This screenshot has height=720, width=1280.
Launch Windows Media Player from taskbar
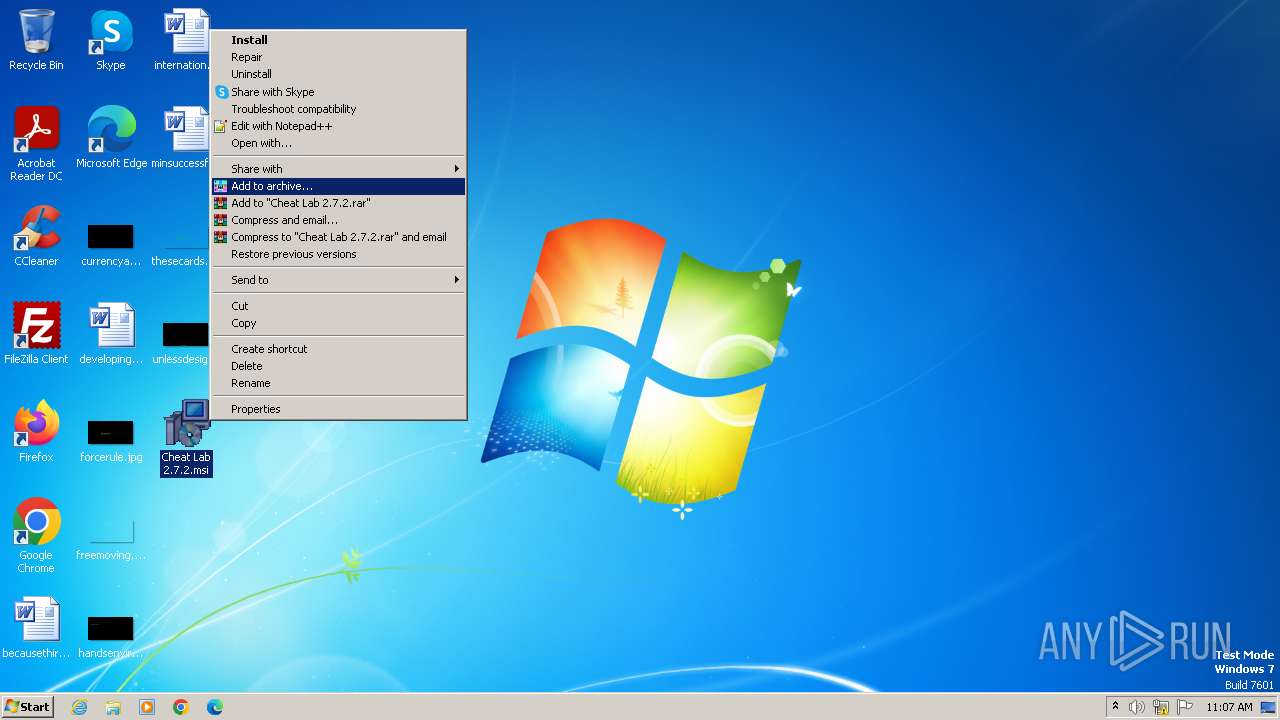pyautogui.click(x=147, y=707)
